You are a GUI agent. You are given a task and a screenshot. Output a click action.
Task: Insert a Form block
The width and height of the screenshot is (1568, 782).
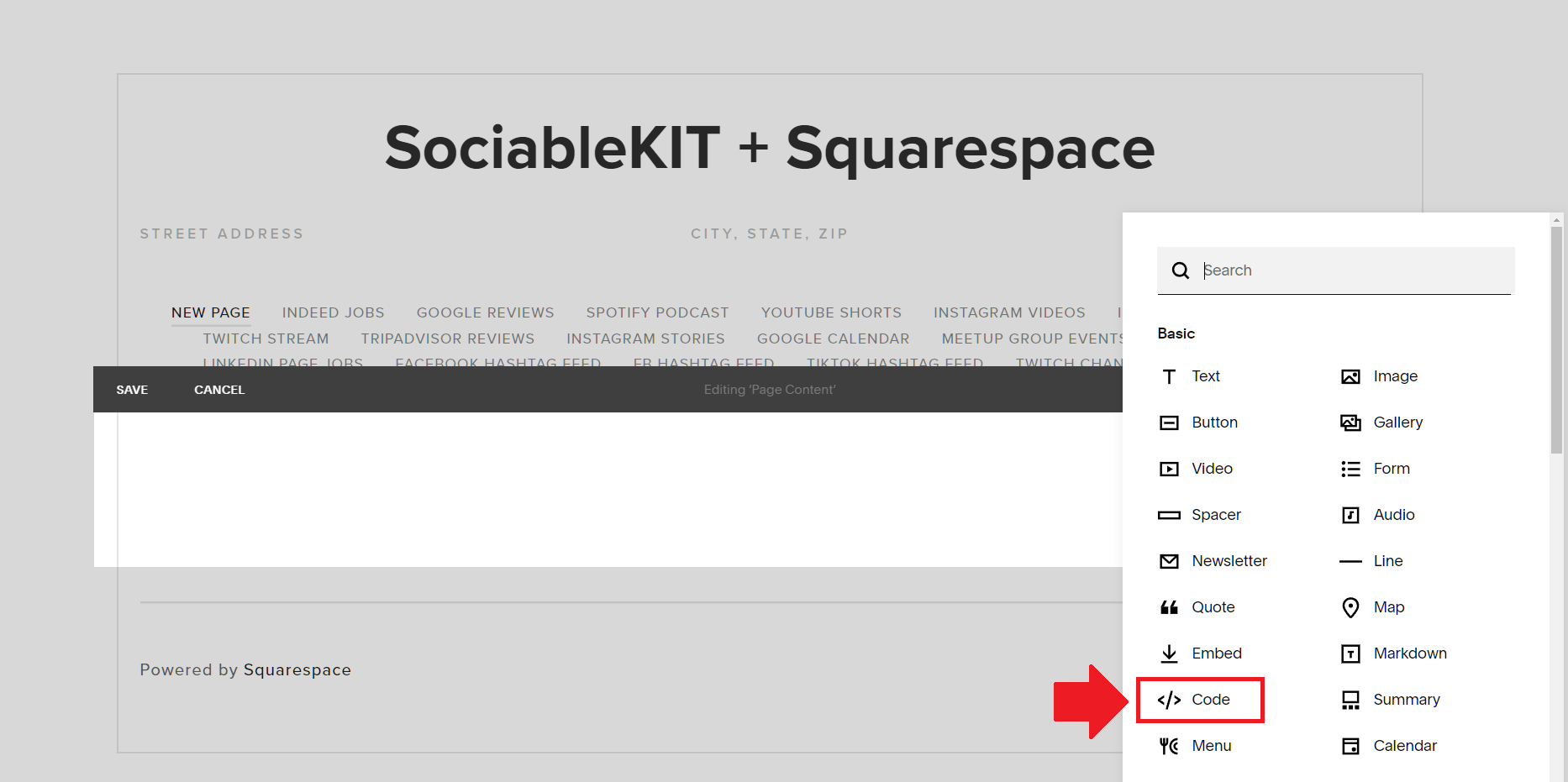pos(1391,469)
